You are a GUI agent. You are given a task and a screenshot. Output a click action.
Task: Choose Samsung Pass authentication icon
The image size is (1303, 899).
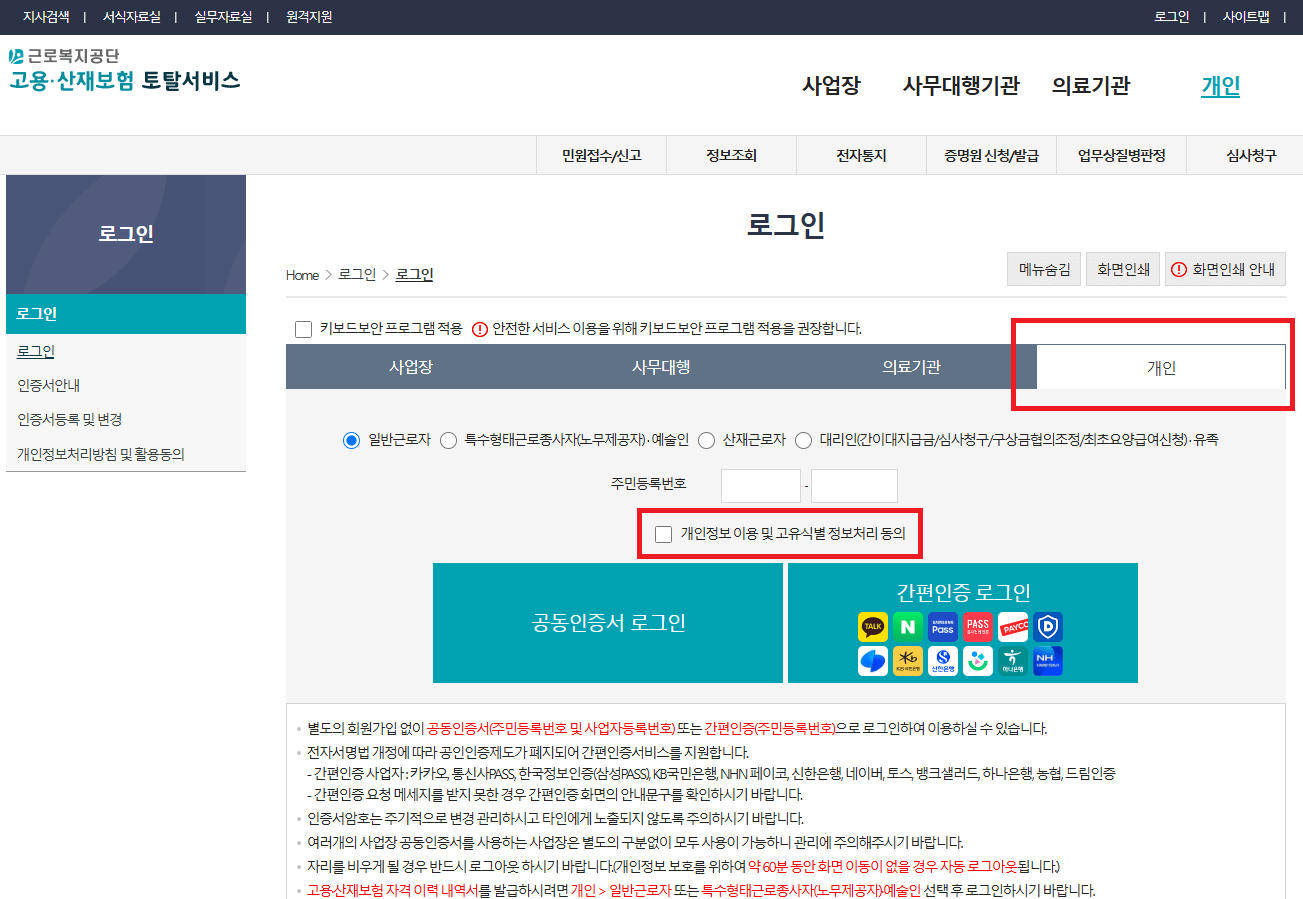point(942,627)
